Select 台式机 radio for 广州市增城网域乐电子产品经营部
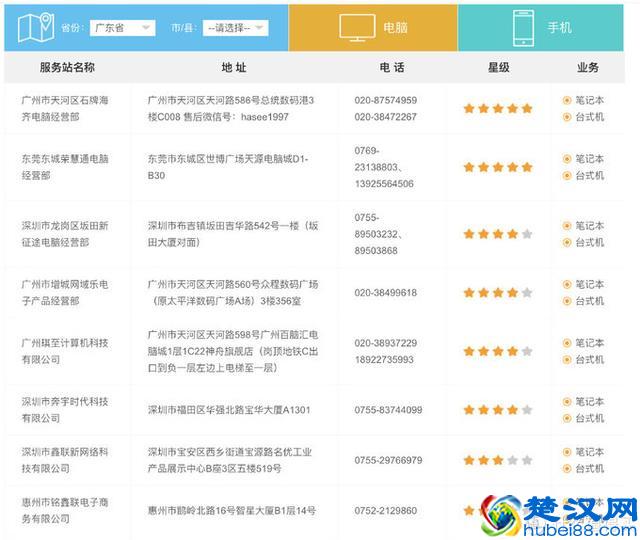This screenshot has width=640, height=540. [x=567, y=301]
